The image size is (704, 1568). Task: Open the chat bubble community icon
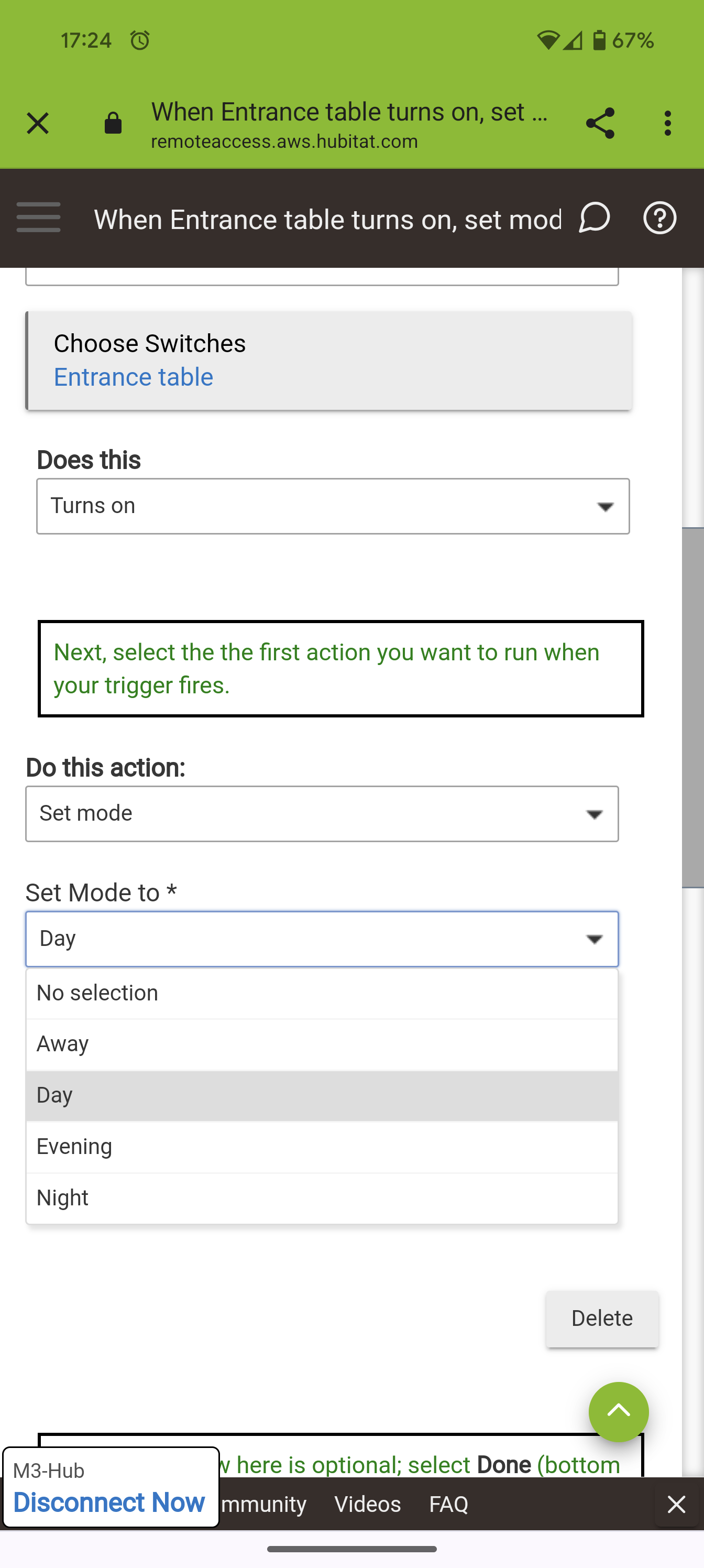(594, 218)
